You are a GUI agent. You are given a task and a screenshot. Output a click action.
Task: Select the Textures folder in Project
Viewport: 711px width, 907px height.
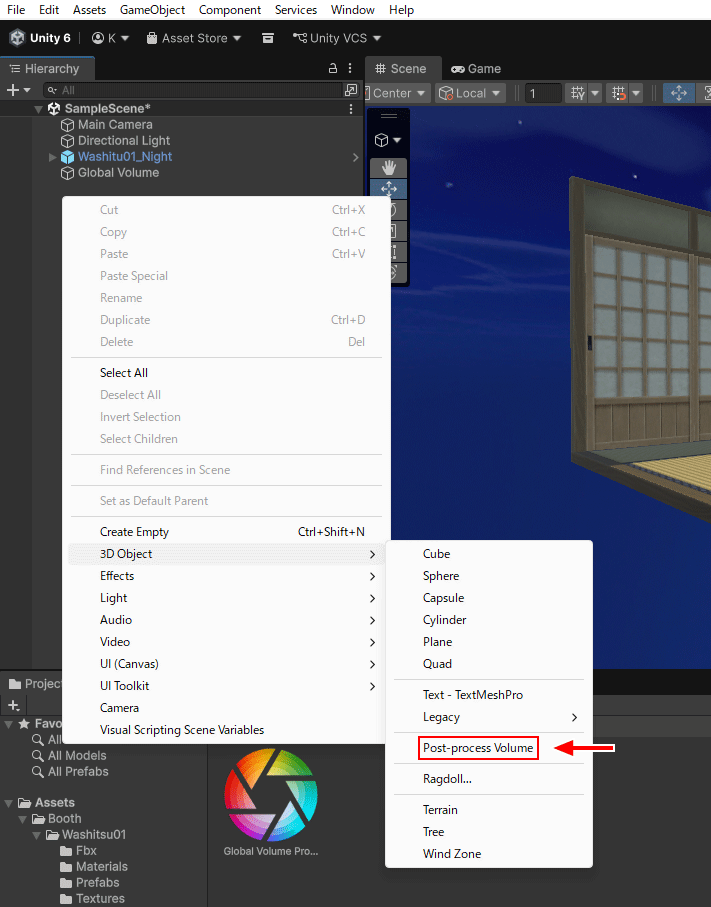100,898
